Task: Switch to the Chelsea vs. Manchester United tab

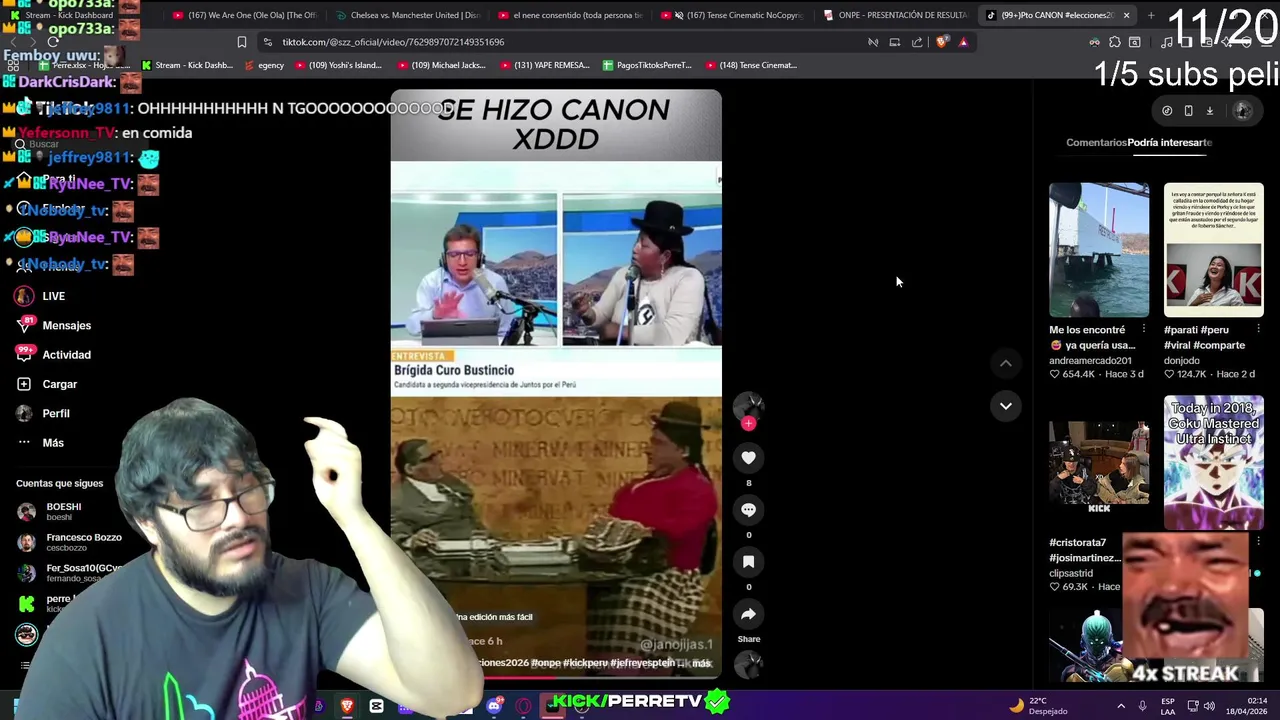Action: click(x=408, y=15)
